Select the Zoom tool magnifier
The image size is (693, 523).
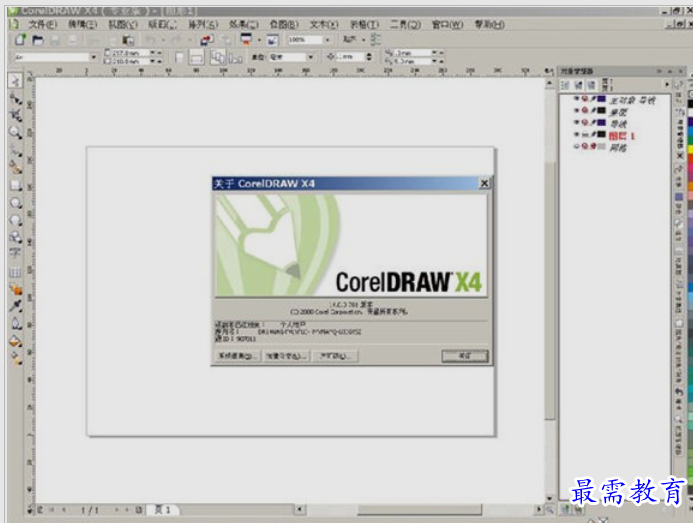(x=15, y=132)
